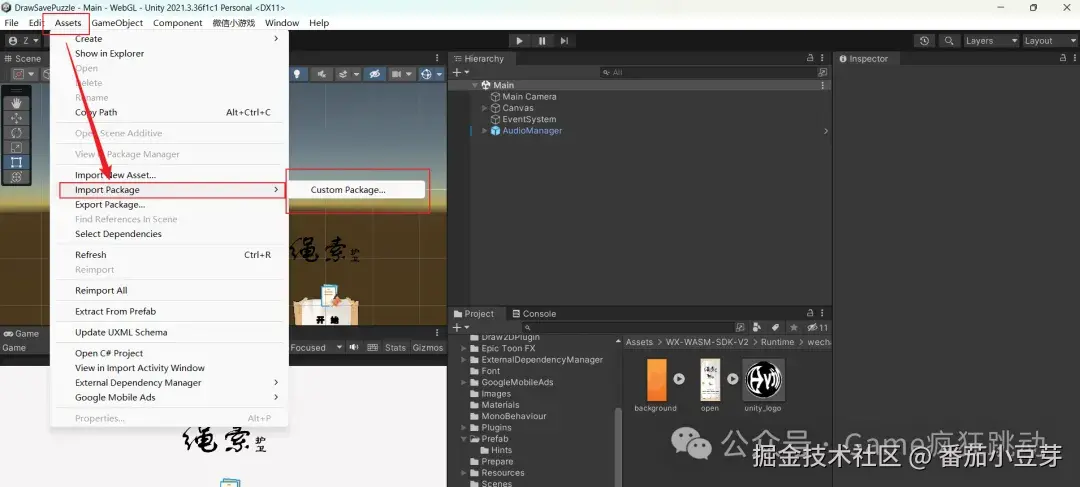Open the GameObject menu

point(118,23)
